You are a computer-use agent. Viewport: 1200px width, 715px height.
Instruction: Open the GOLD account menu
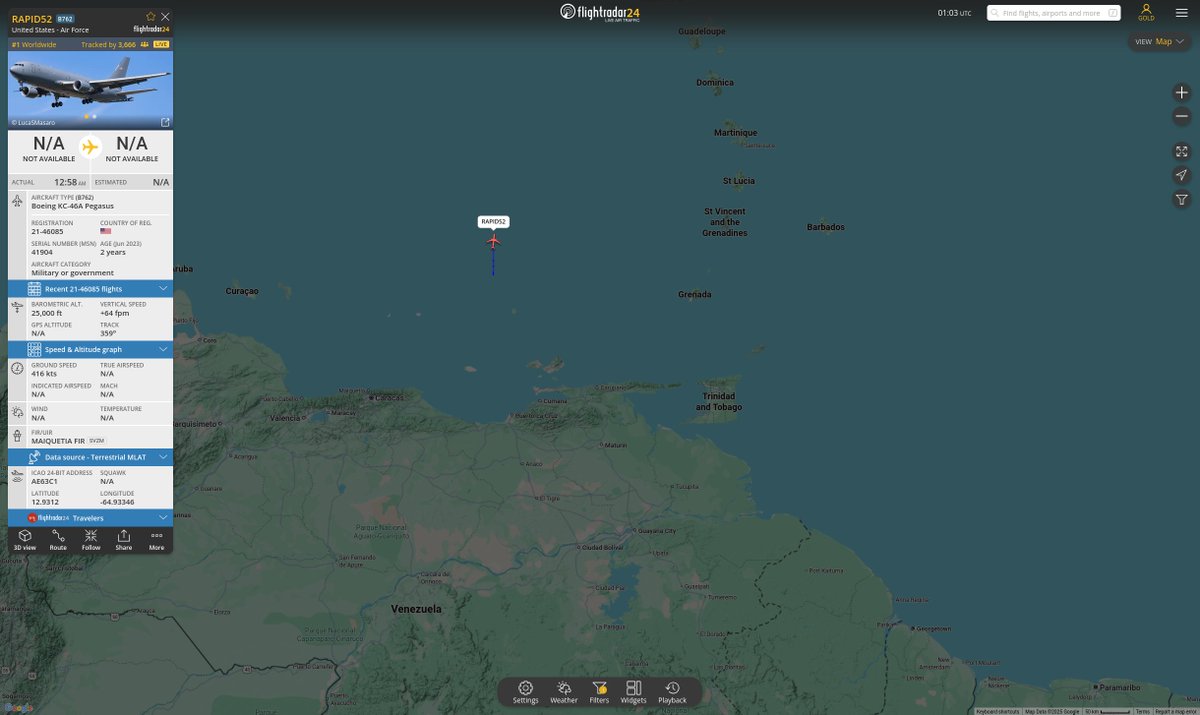tap(1146, 12)
